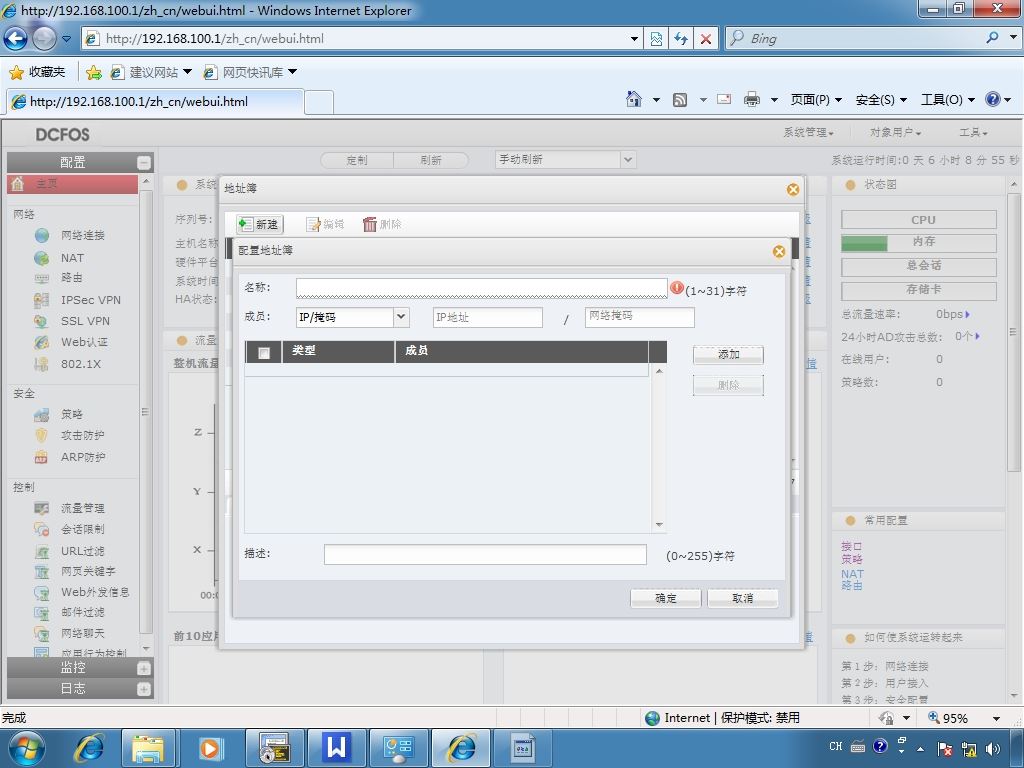Click the 刷新 button
The image size is (1024, 768).
431,160
